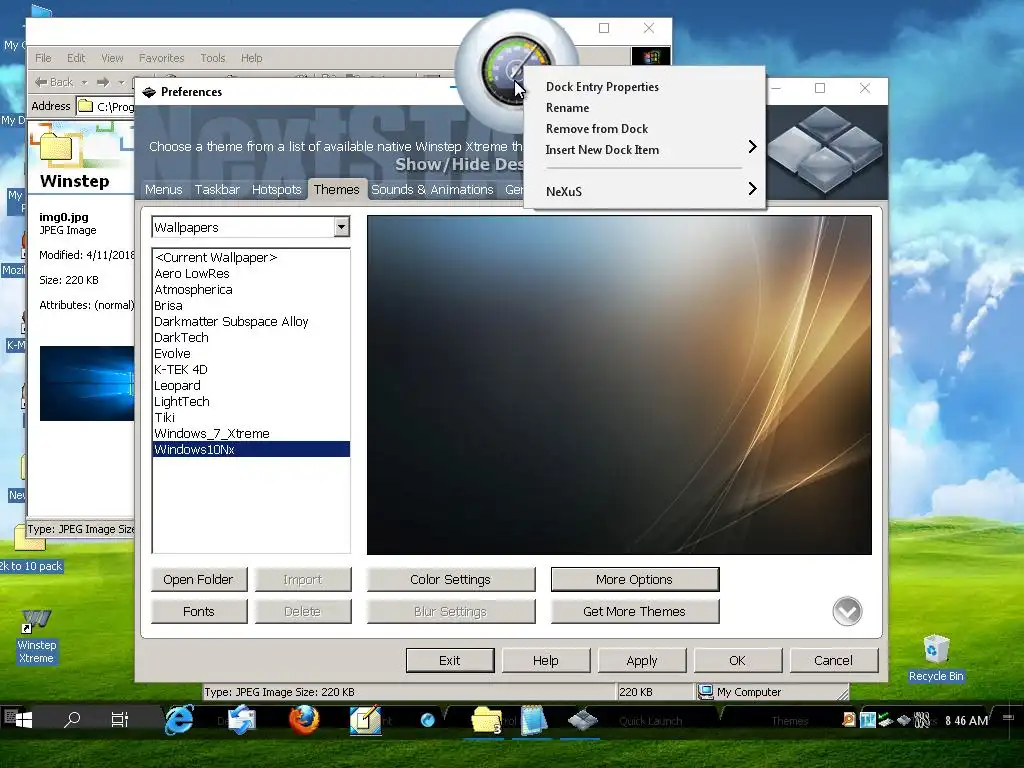Viewport: 1024px width, 768px height.
Task: Click the Fonts button
Action: coord(199,611)
